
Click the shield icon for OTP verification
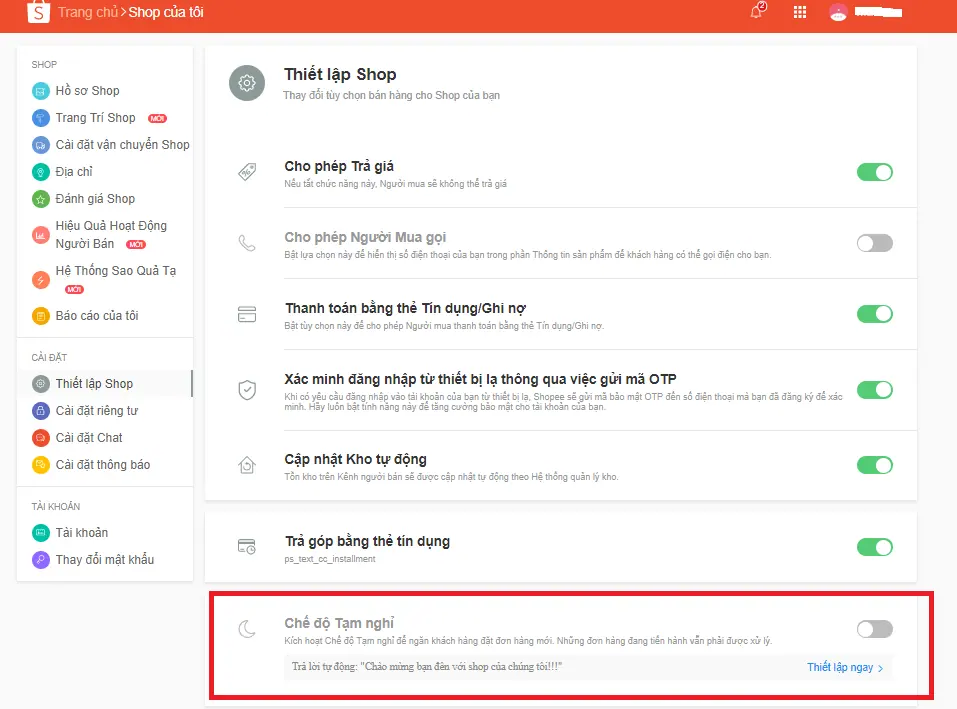(247, 390)
